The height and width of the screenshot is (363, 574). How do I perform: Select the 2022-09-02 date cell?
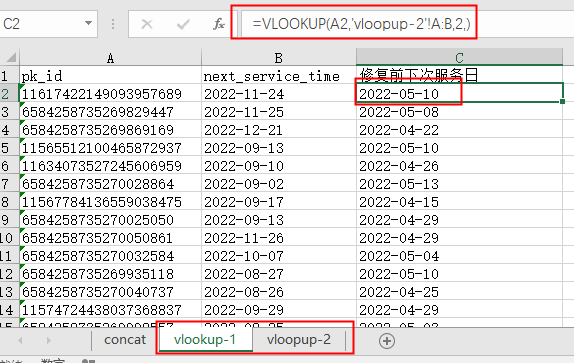[279, 183]
